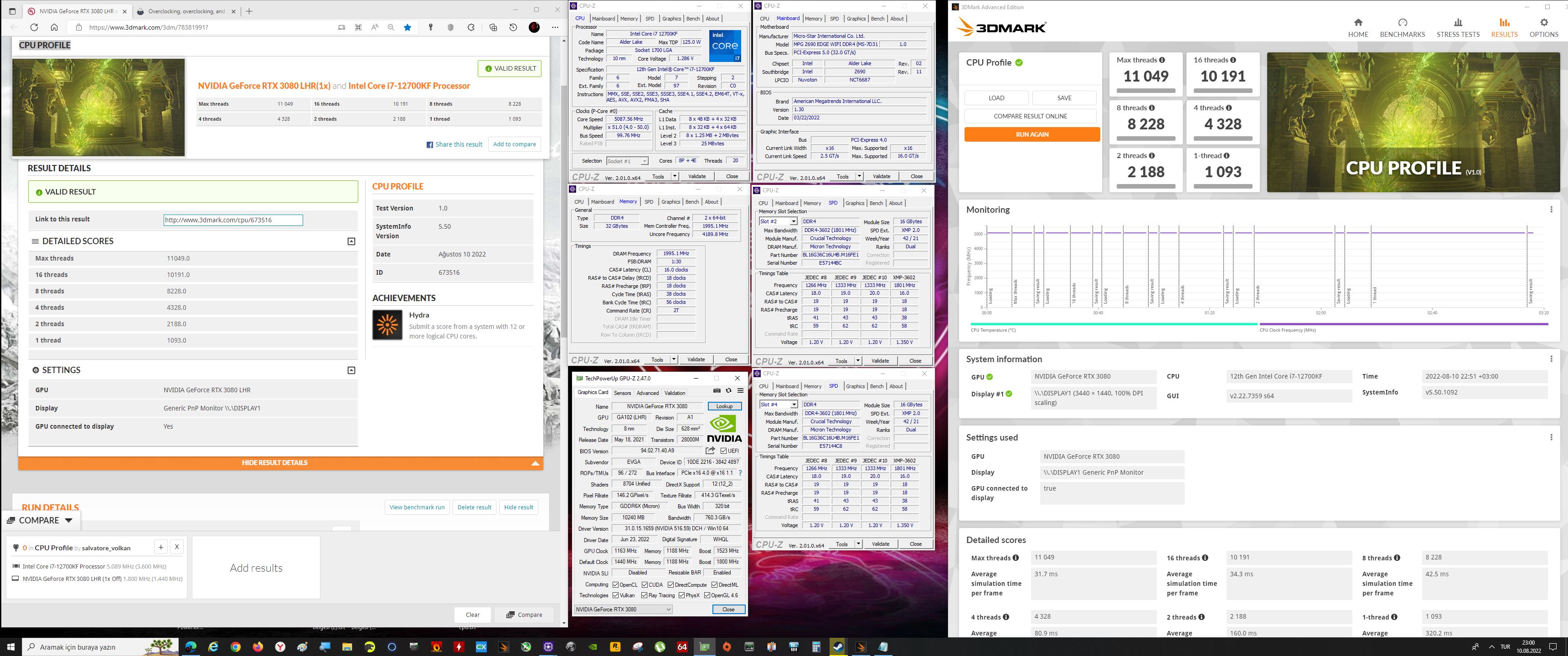Click the zoom out magnifier in address bar
1568x656 pixels.
[x=391, y=27]
